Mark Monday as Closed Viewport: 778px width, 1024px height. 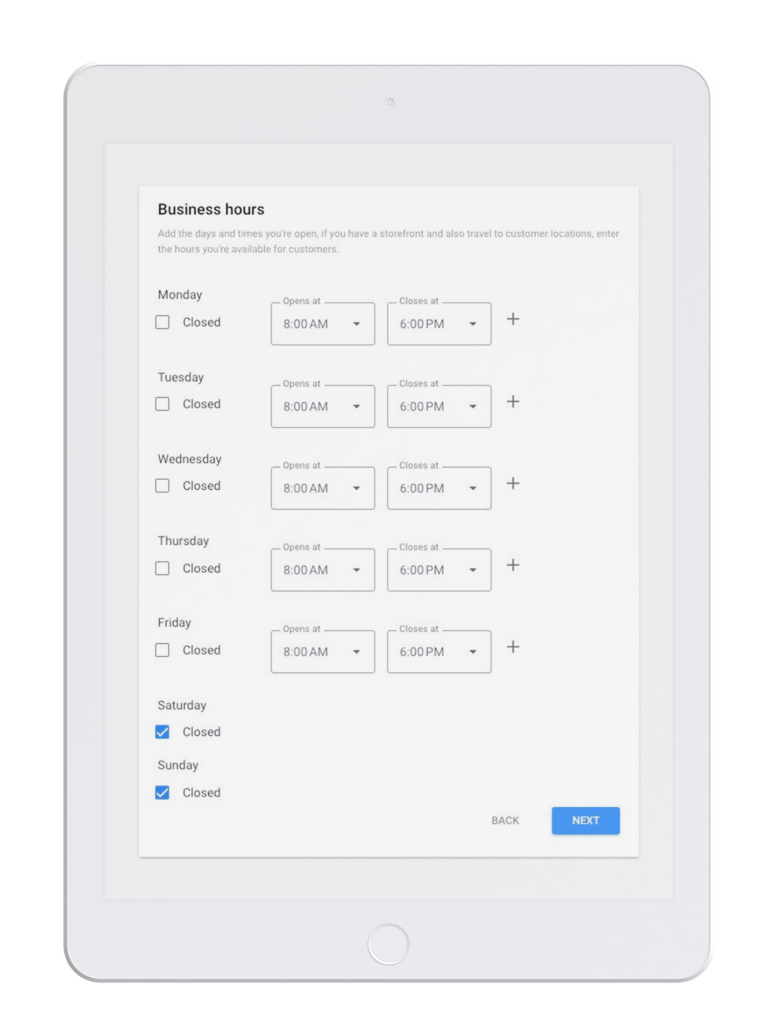coord(162,322)
